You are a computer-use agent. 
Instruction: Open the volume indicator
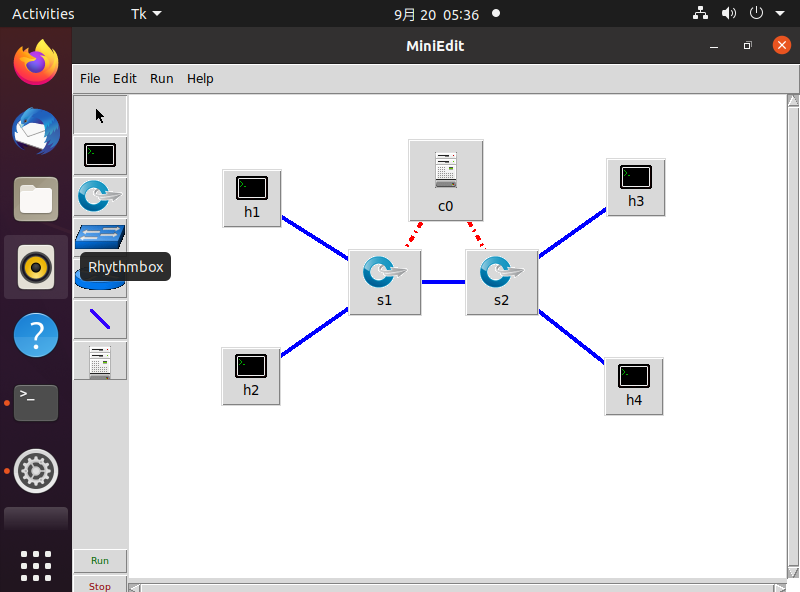coord(729,13)
